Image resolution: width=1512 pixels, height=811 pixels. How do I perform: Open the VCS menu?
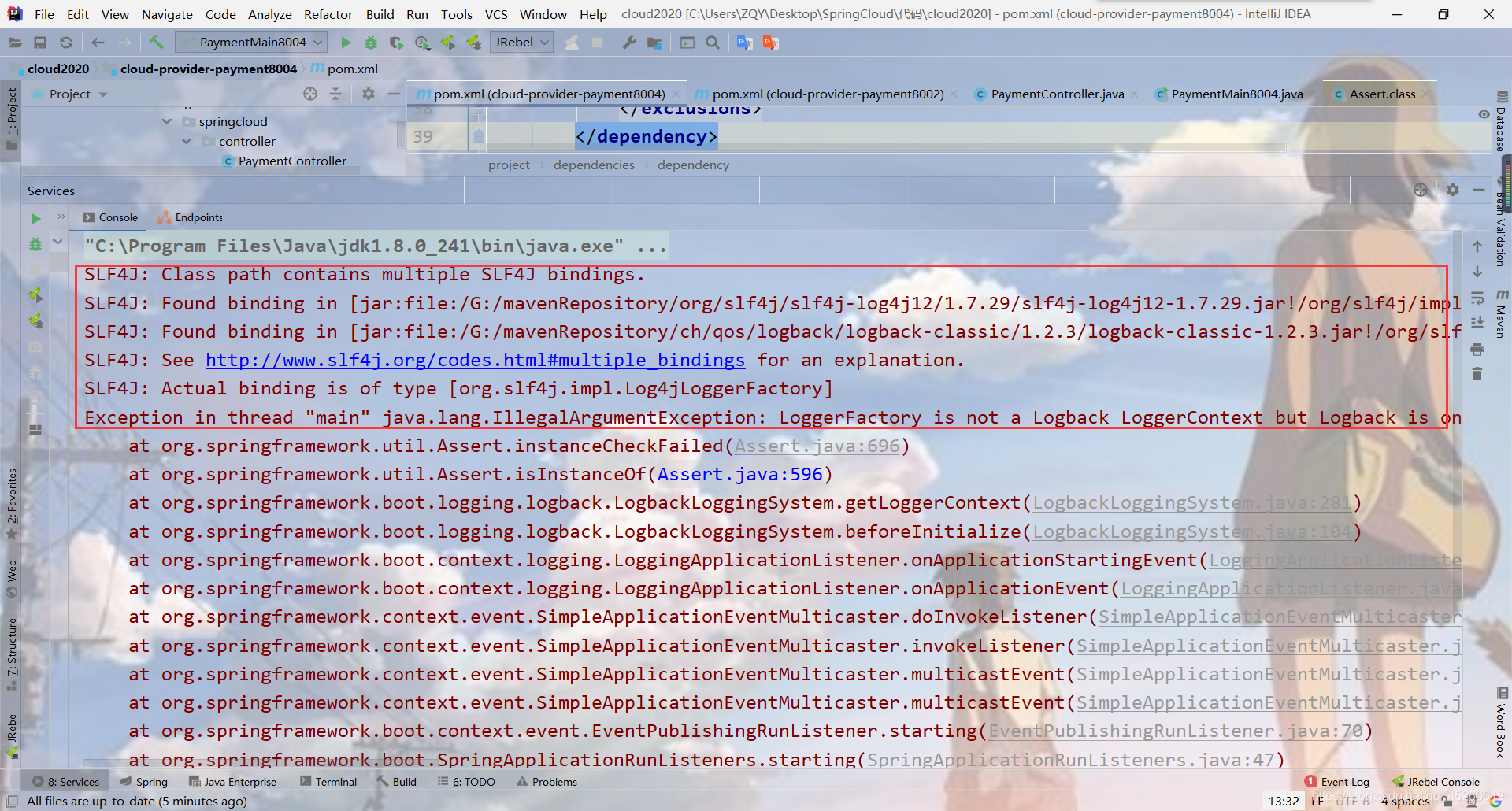[496, 14]
